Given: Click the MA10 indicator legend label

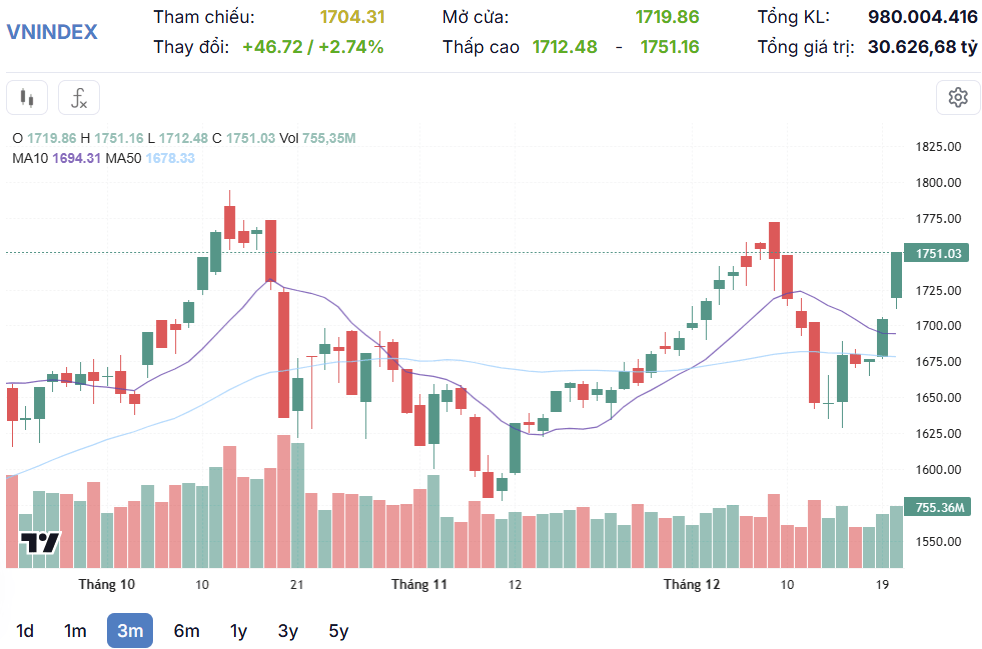Looking at the screenshot, I should (30, 158).
